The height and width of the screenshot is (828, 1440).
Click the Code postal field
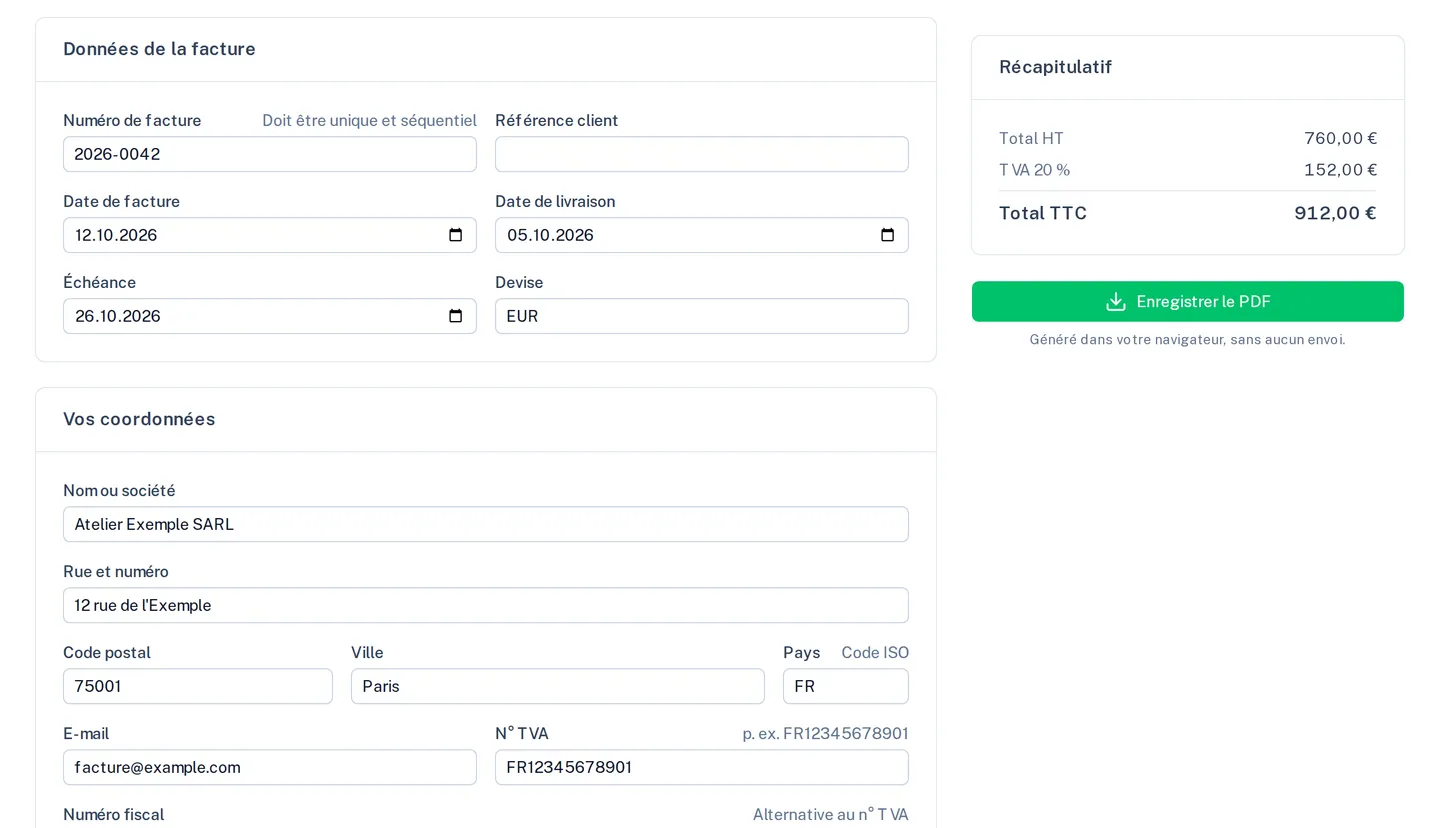point(198,686)
